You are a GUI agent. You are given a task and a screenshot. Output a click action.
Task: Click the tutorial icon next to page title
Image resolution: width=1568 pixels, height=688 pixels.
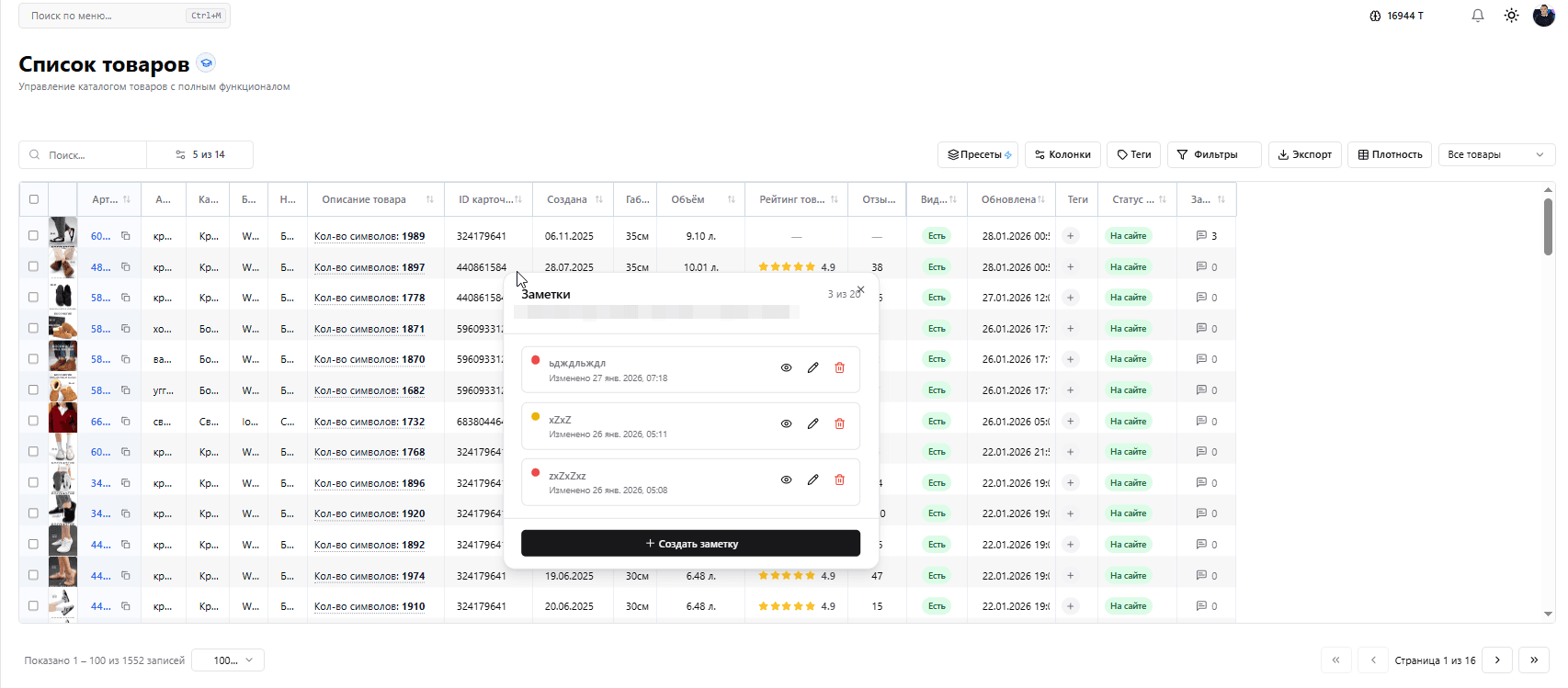point(207,63)
